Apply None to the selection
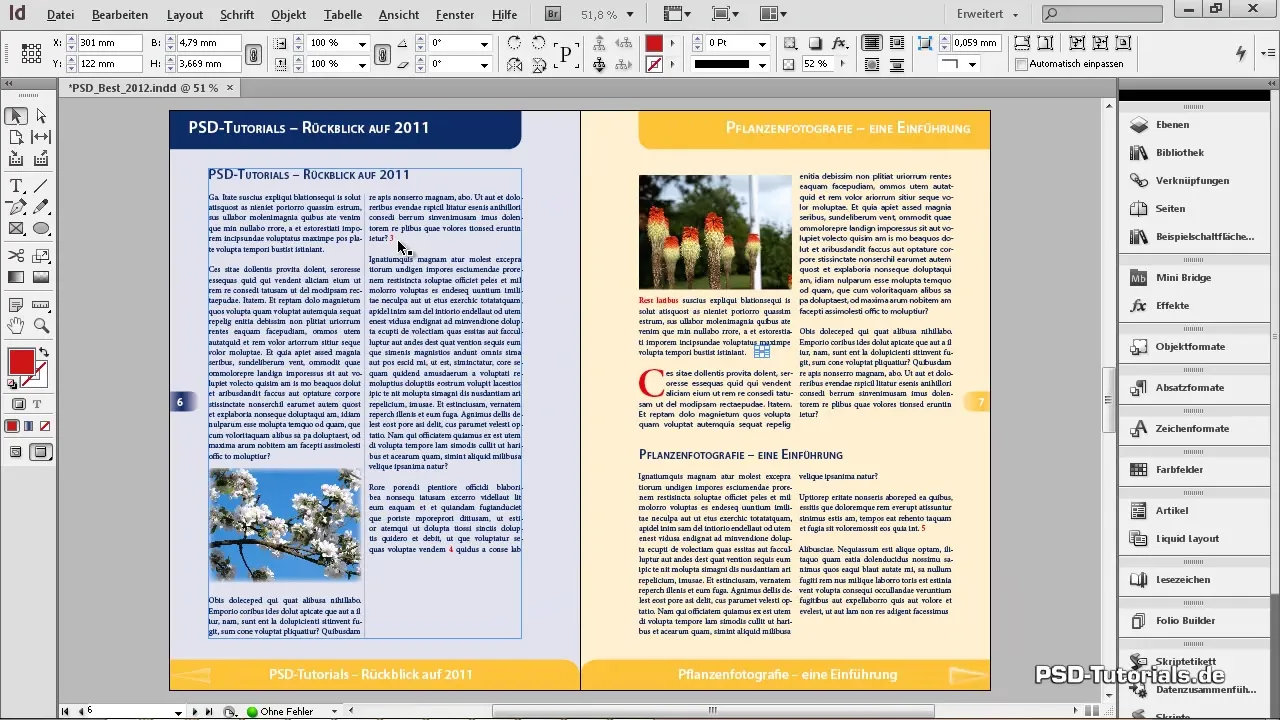 pyautogui.click(x=46, y=426)
